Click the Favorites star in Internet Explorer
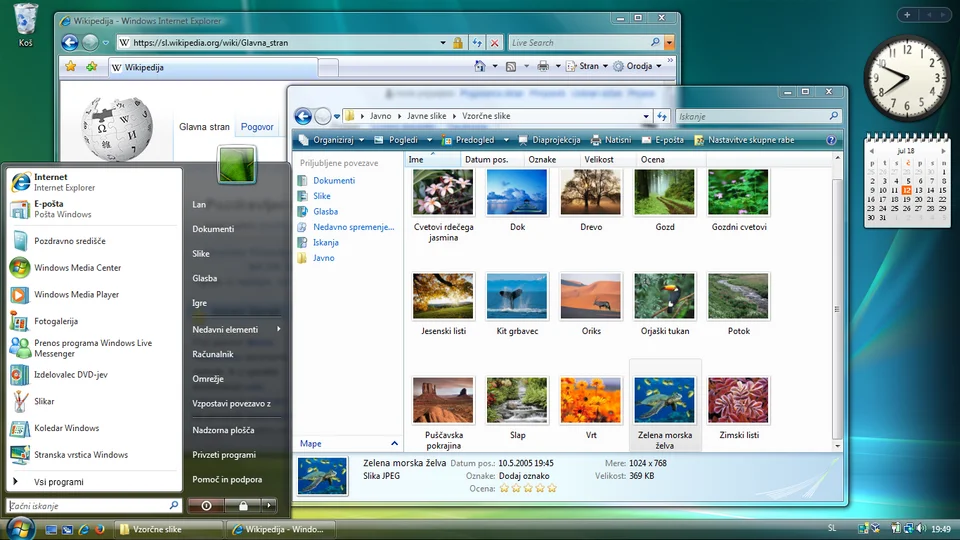Viewport: 960px width, 540px height. coord(71,67)
